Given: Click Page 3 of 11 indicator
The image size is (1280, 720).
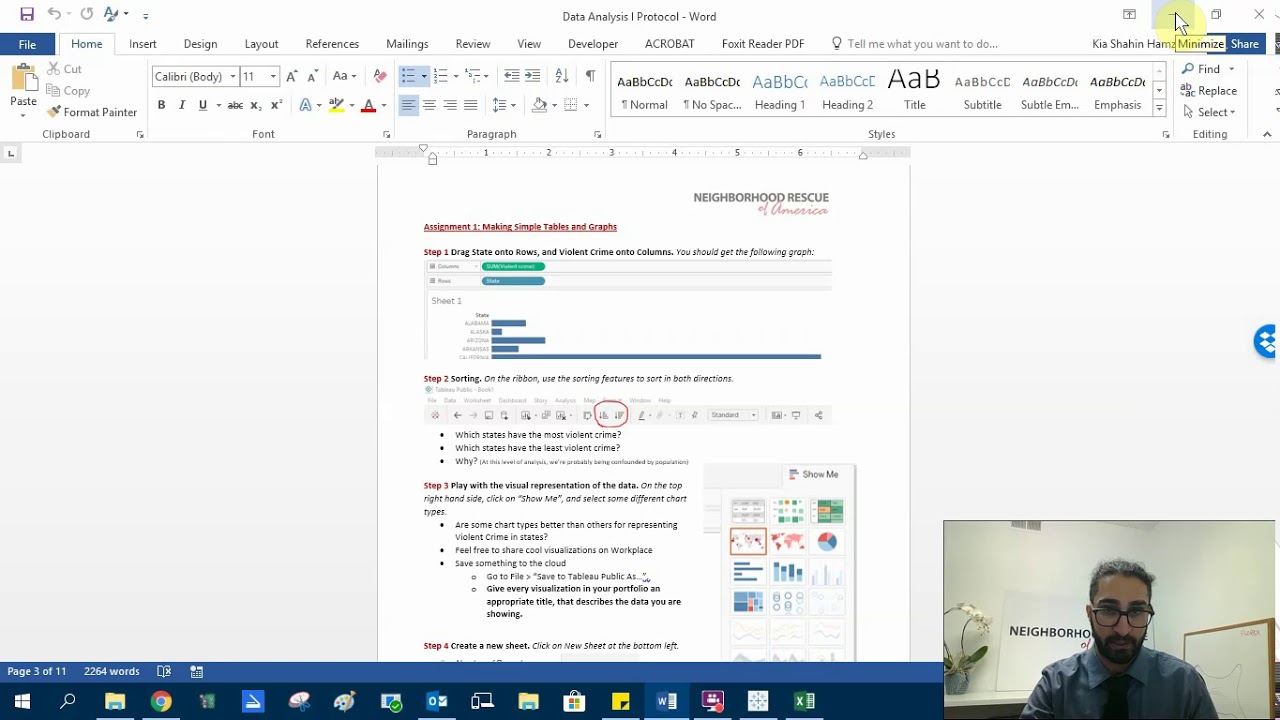Looking at the screenshot, I should (x=37, y=672).
